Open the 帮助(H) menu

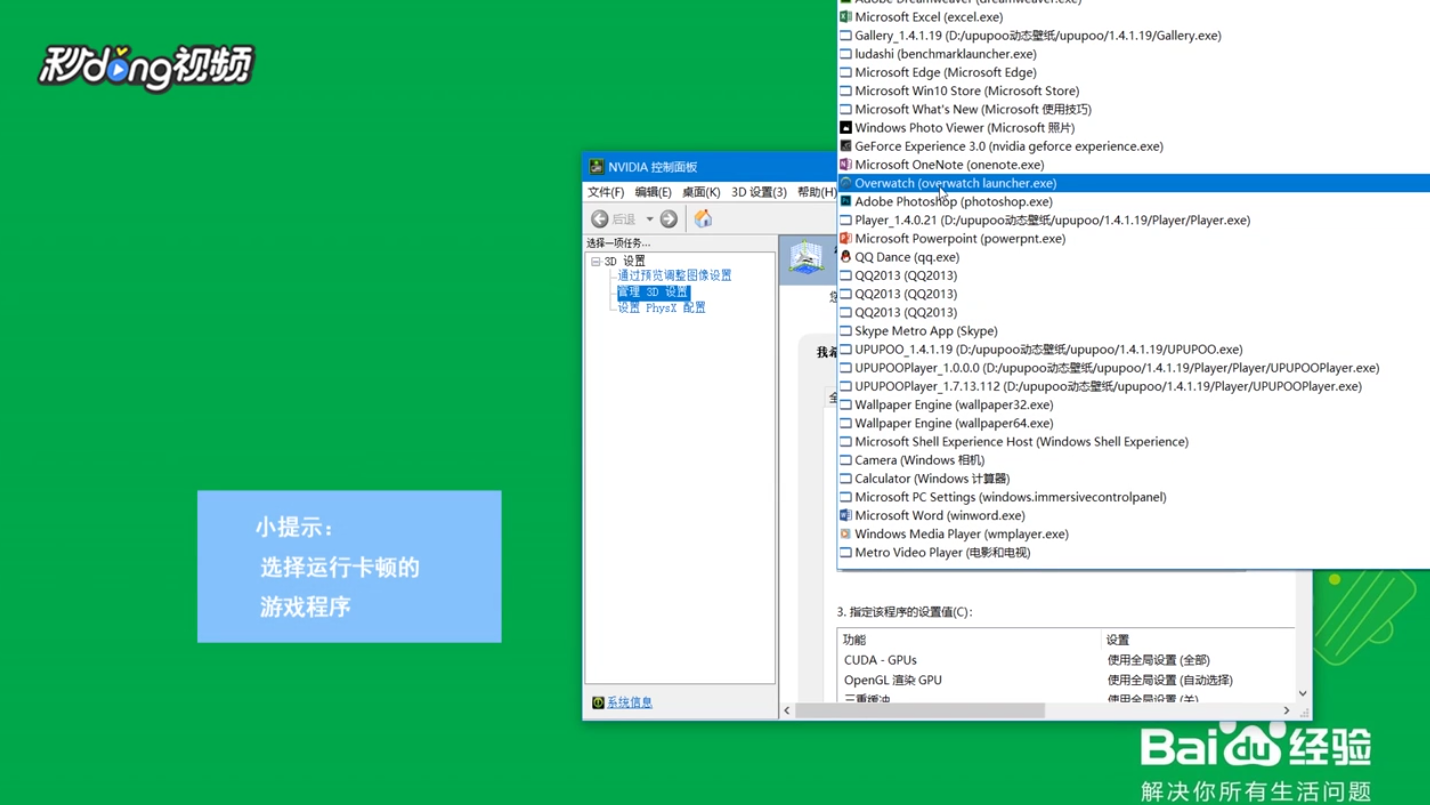[816, 192]
